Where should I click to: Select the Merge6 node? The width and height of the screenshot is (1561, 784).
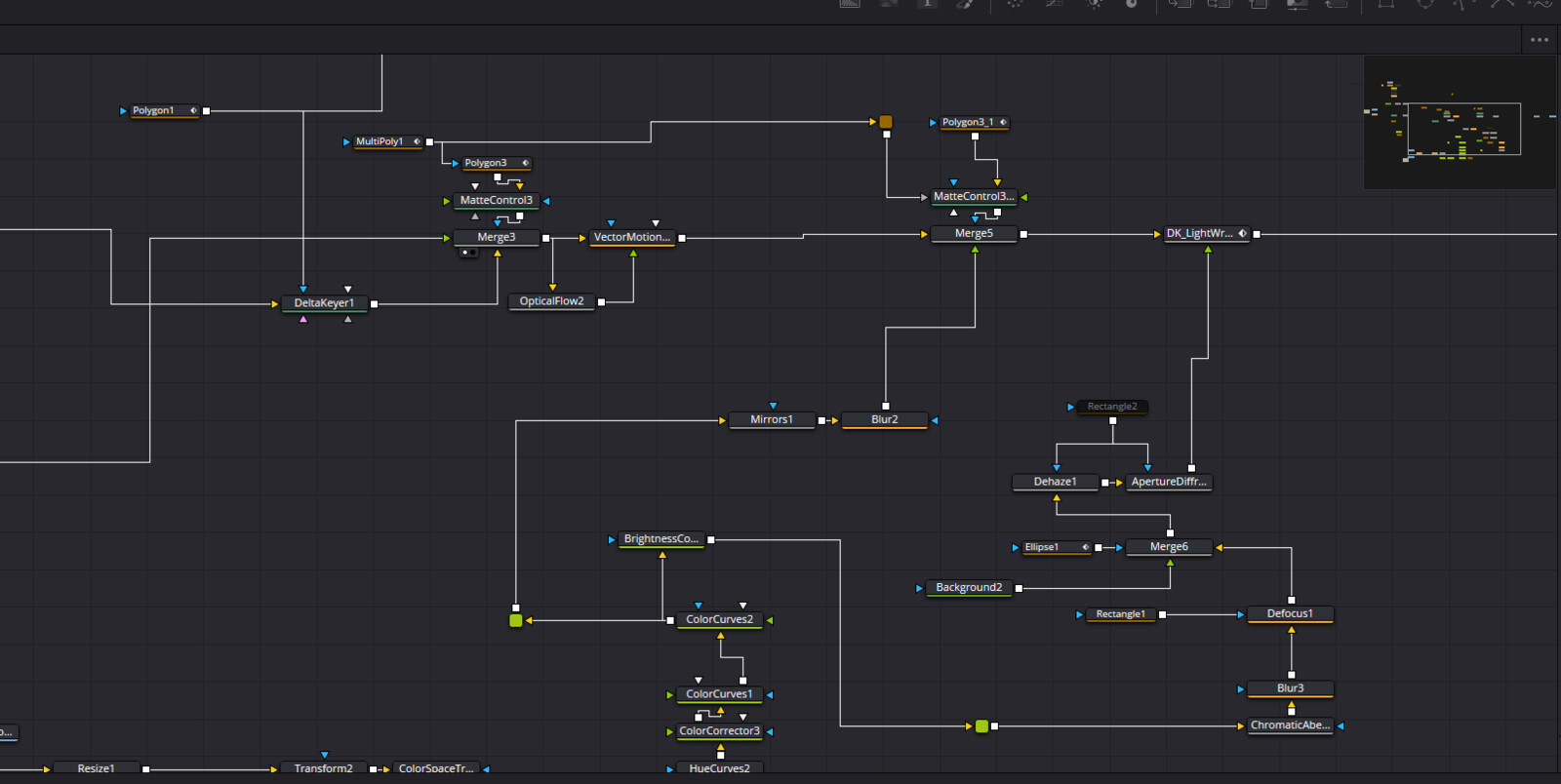point(1169,547)
